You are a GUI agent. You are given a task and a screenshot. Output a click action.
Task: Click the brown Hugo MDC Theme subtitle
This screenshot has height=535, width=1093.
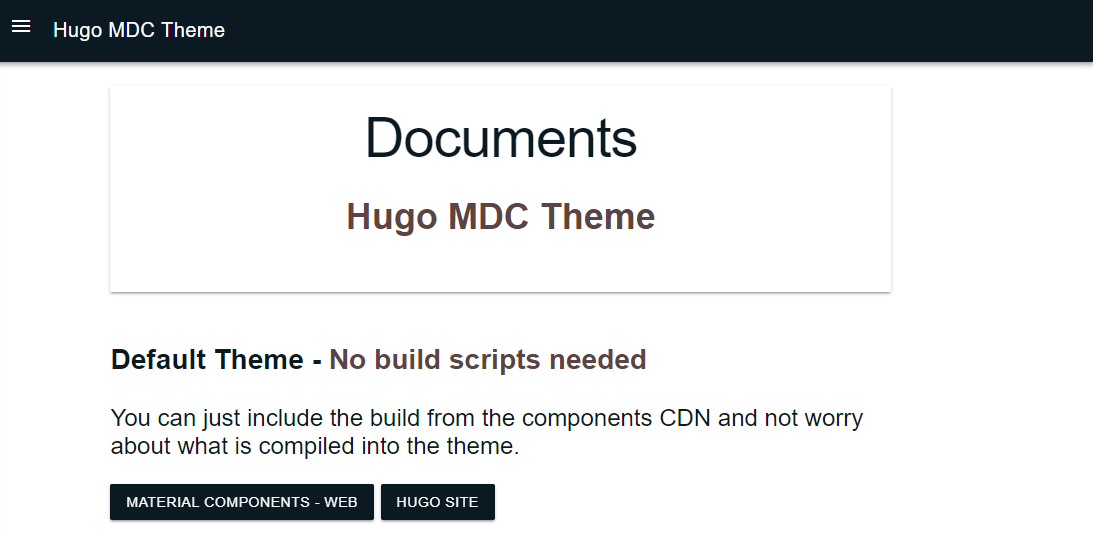(x=500, y=216)
